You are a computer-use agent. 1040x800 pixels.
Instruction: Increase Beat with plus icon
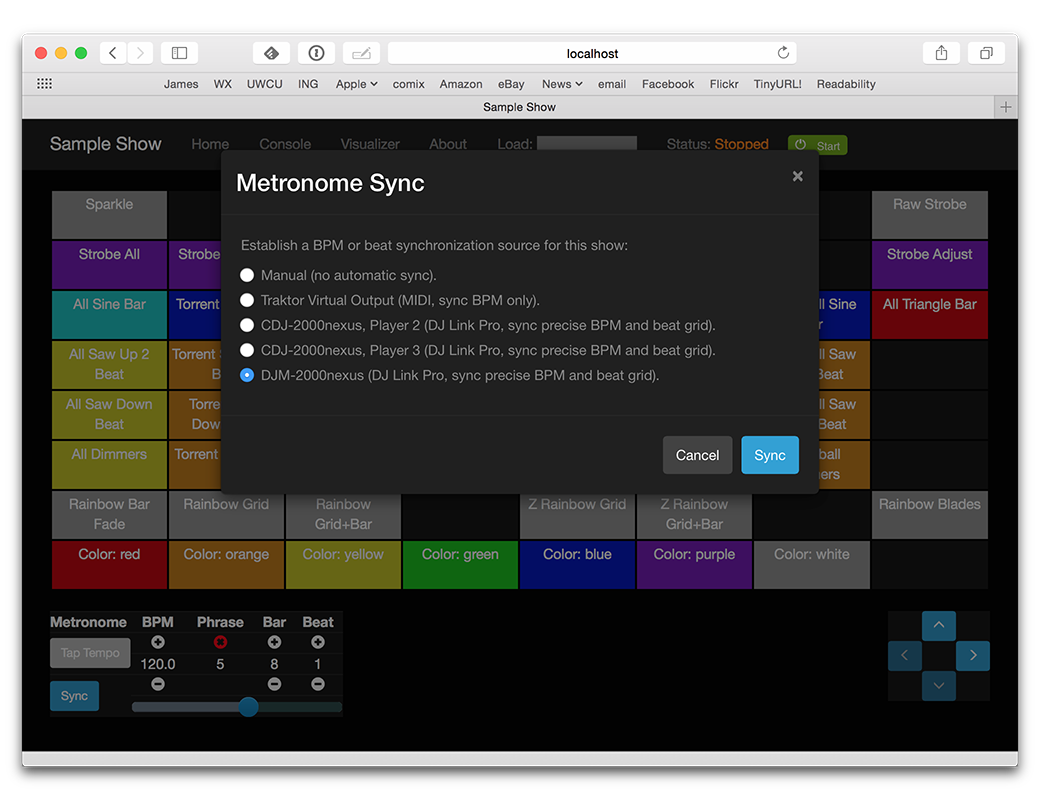pyautogui.click(x=318, y=642)
